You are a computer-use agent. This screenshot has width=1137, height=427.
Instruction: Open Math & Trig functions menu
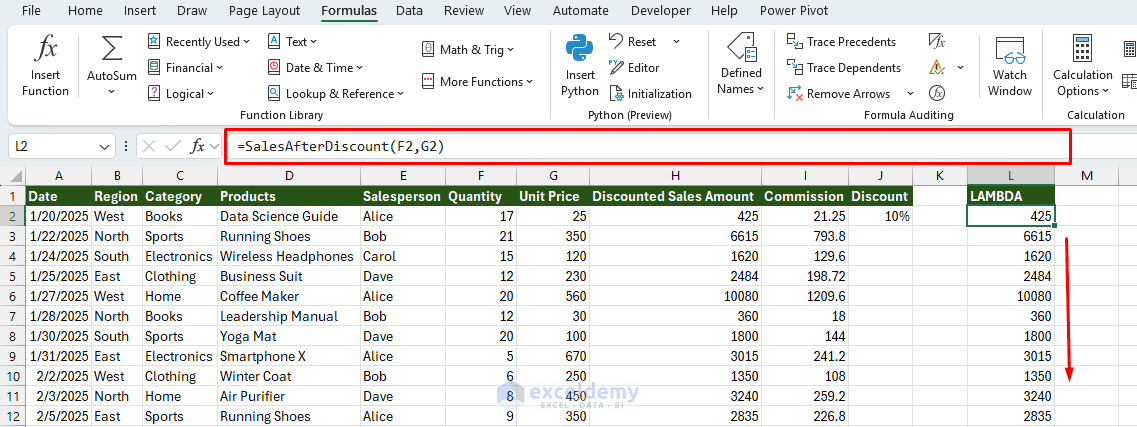[x=468, y=49]
